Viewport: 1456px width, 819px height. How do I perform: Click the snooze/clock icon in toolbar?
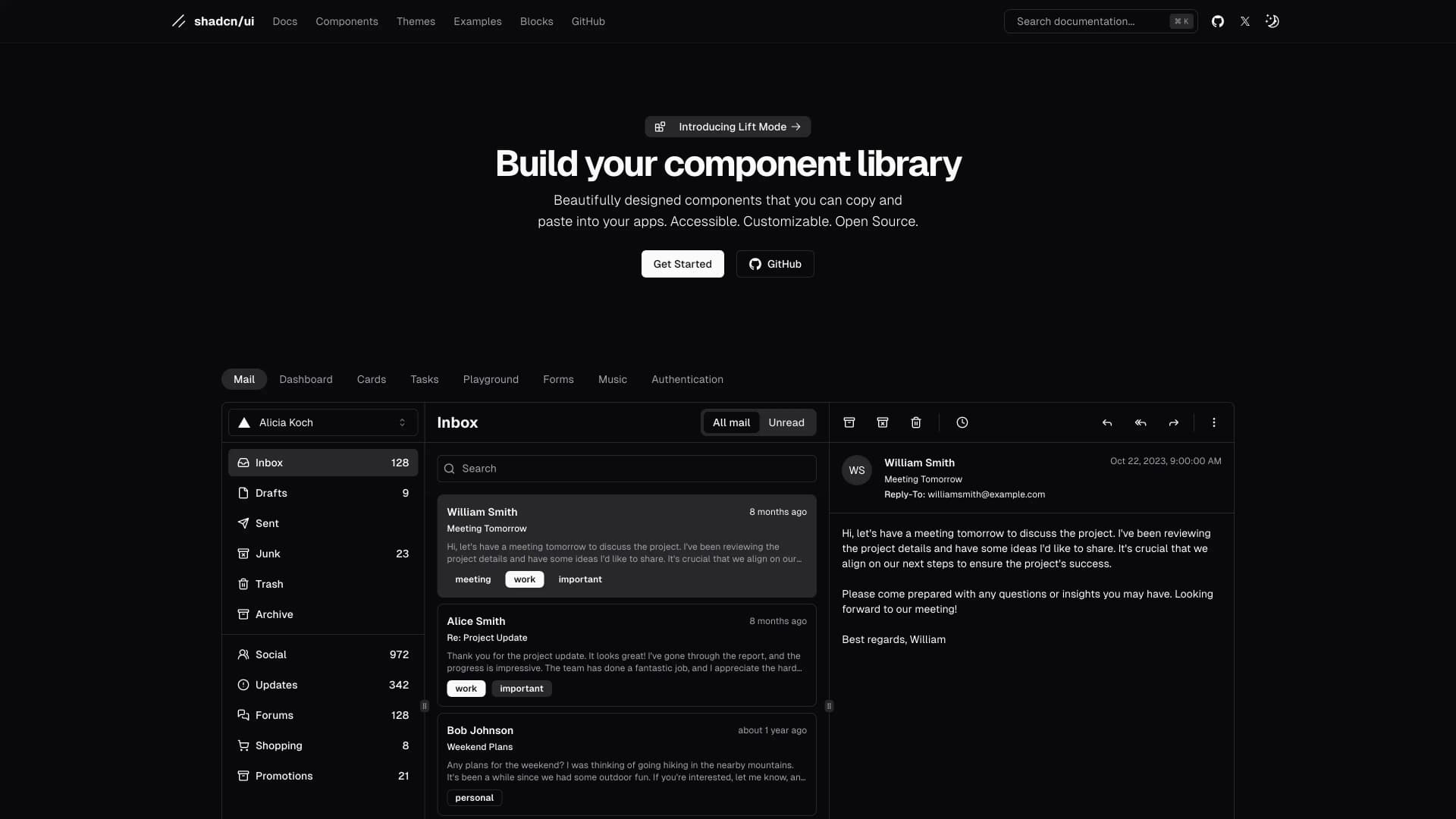tap(961, 422)
